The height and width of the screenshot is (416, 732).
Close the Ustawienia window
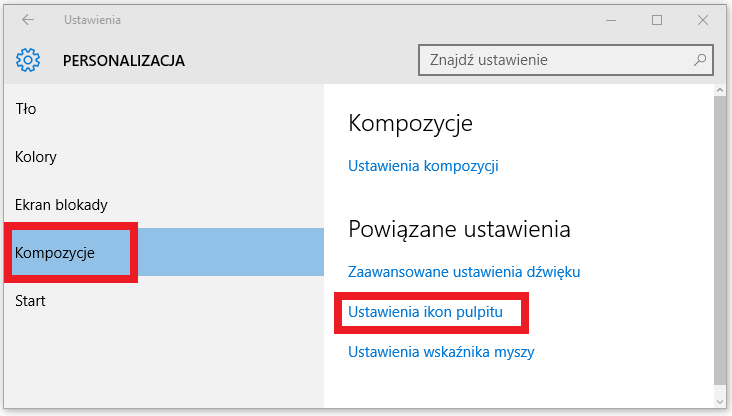(x=703, y=20)
